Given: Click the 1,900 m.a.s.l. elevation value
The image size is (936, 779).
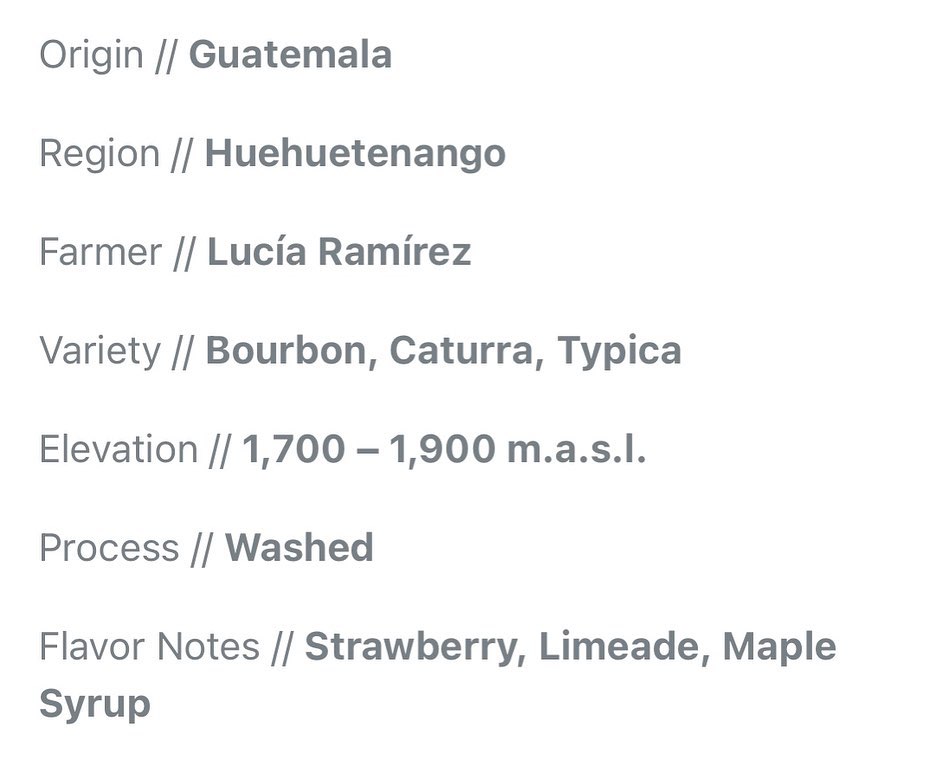Looking at the screenshot, I should [518, 449].
